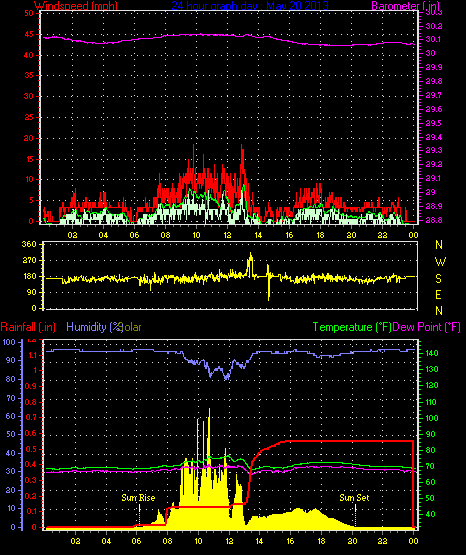Select the "15" value on windspeed axis

[29, 159]
